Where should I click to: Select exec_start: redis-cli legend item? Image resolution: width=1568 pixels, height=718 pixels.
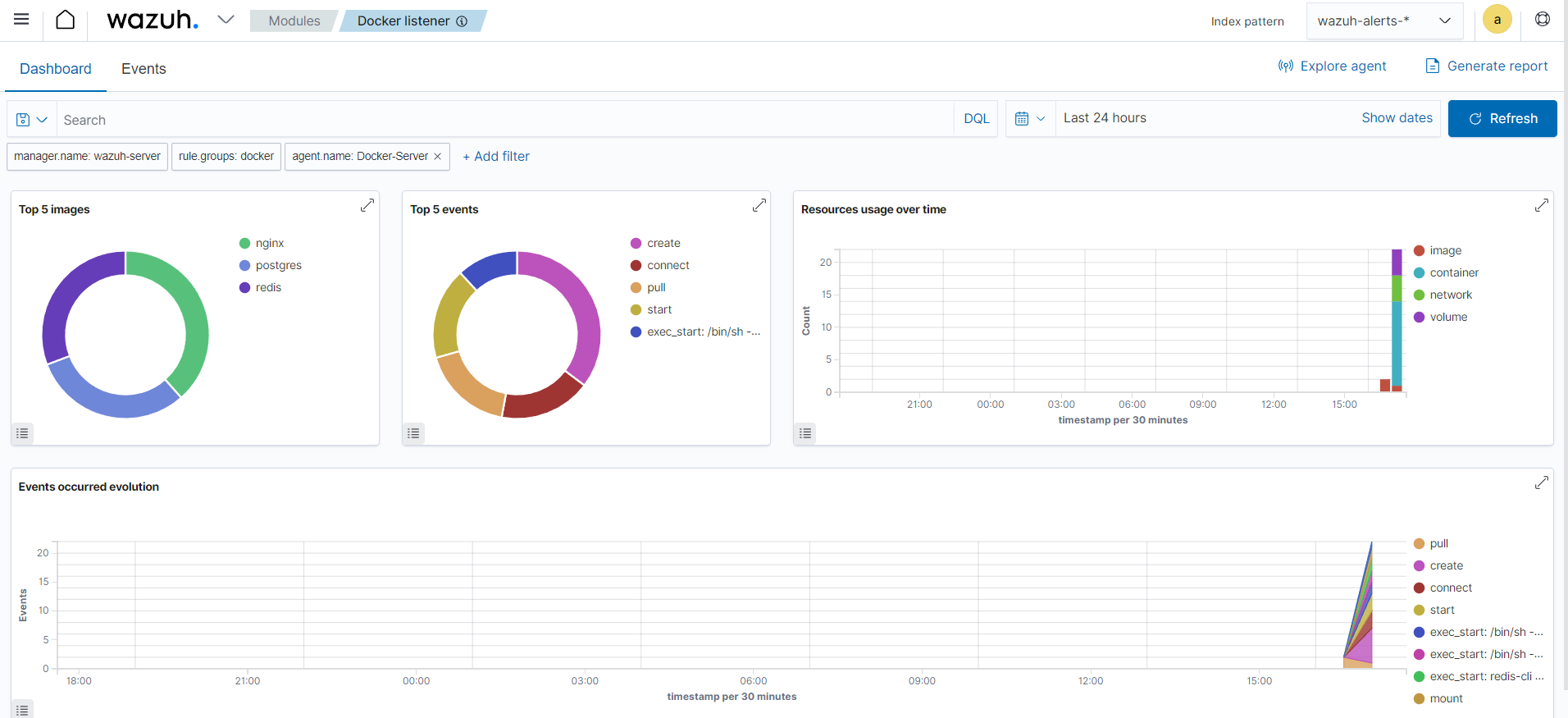1479,677
